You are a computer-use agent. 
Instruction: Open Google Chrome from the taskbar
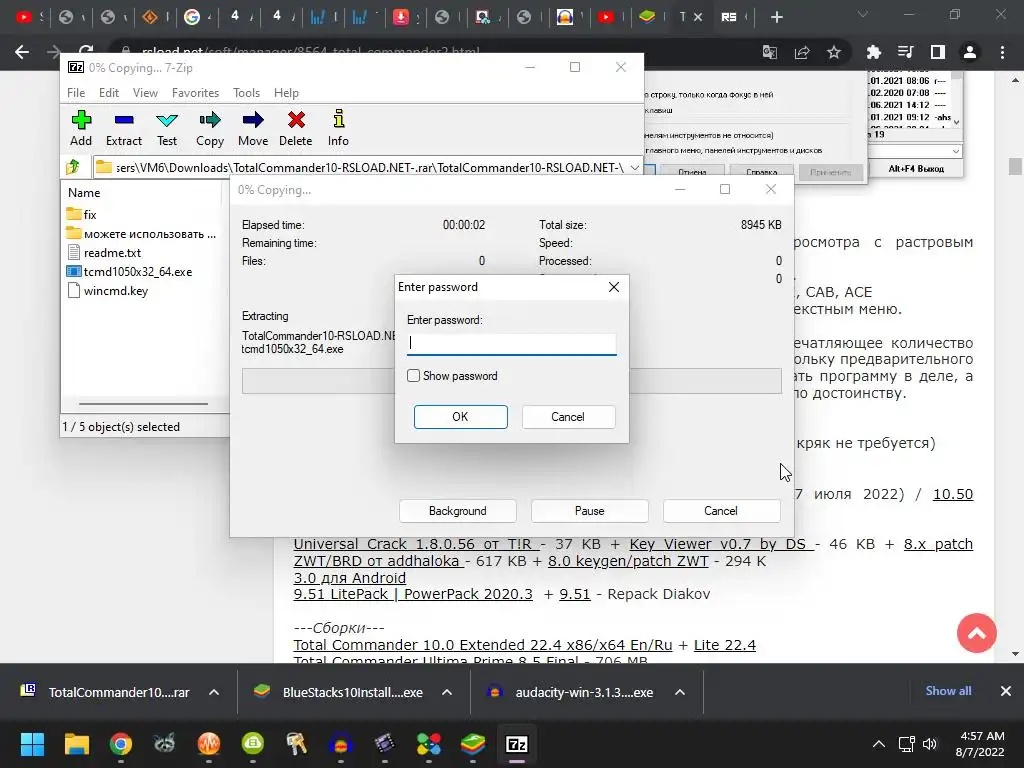tap(121, 744)
